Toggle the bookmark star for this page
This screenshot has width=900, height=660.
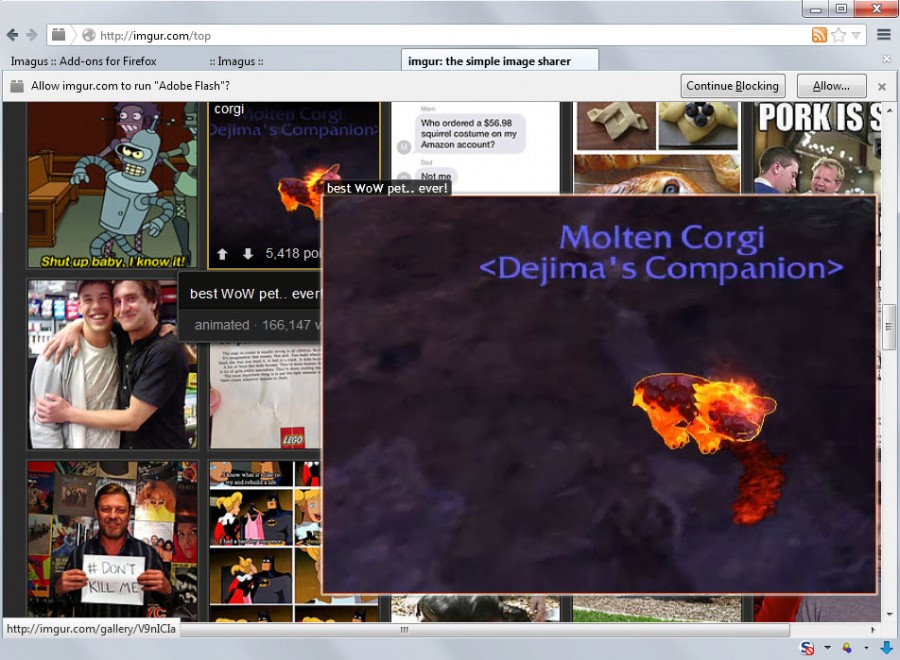[x=835, y=34]
